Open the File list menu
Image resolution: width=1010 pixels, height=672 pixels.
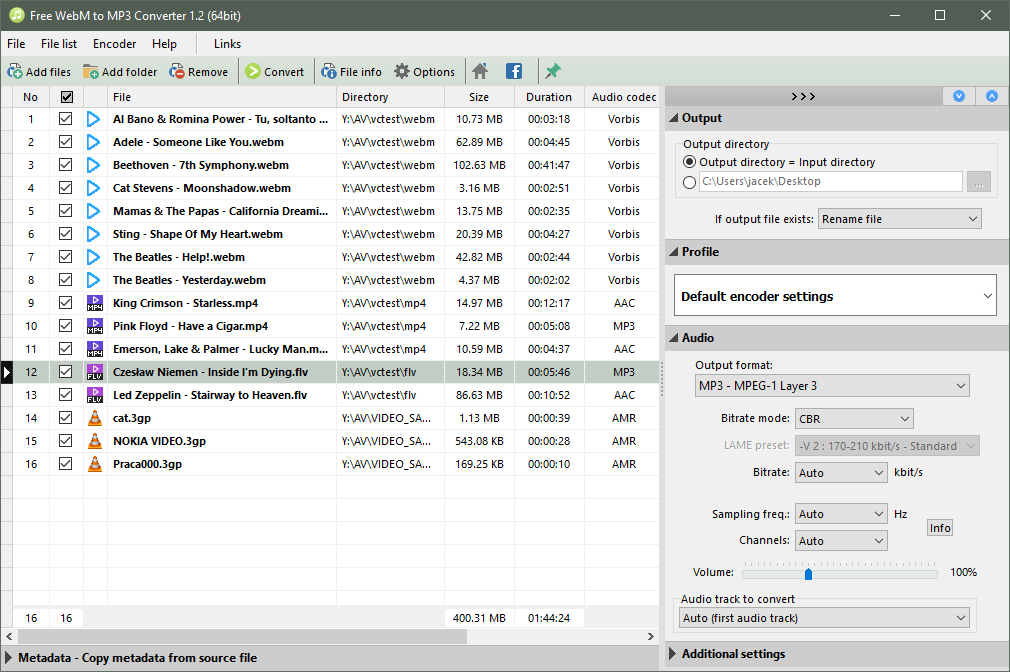(x=59, y=44)
